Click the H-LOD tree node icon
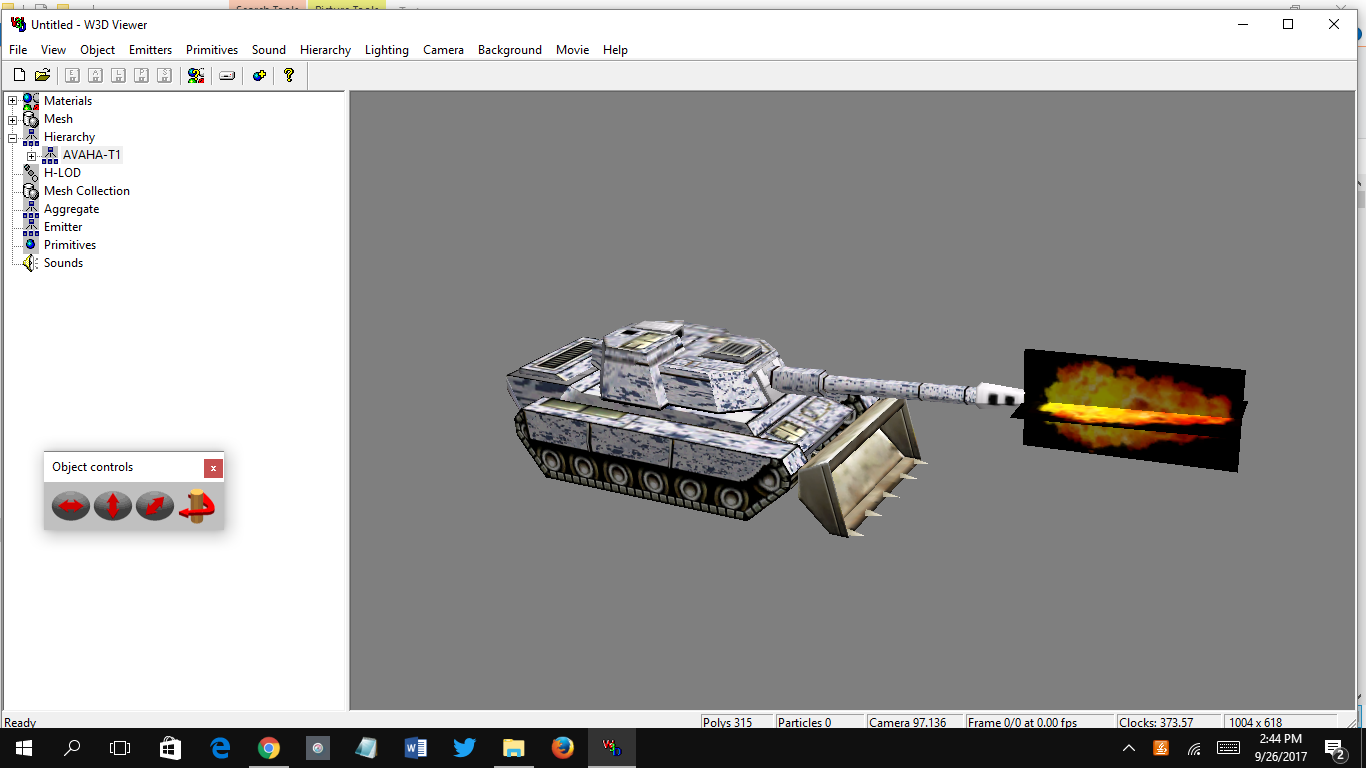 tap(31, 173)
